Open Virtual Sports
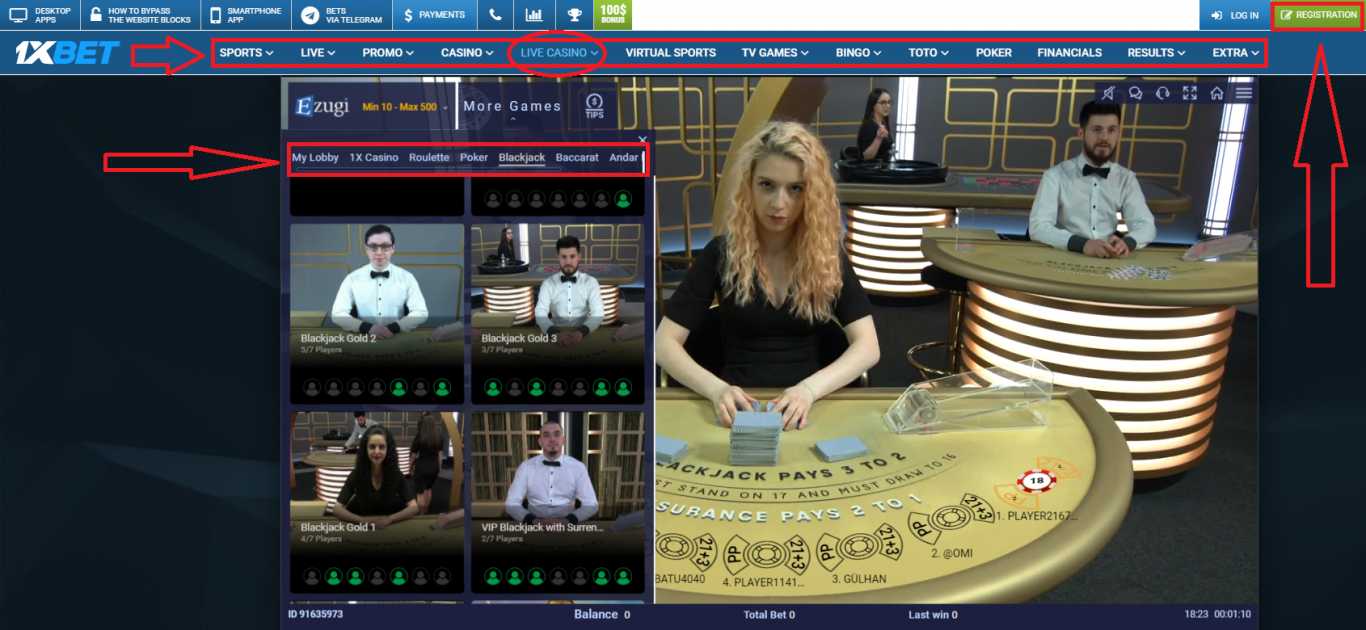Viewport: 1366px width, 630px height. coord(670,53)
